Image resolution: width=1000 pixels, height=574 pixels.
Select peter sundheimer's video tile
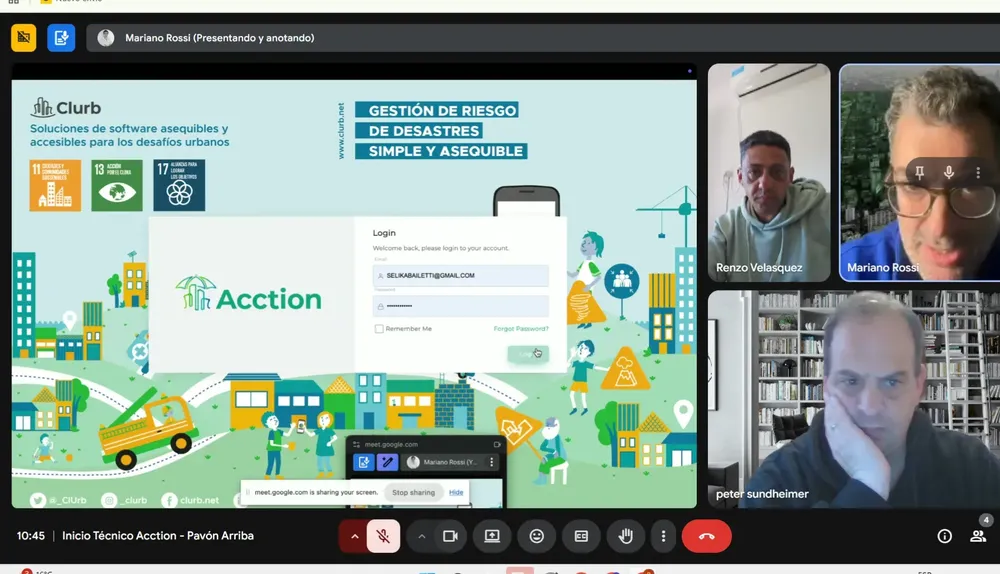853,398
